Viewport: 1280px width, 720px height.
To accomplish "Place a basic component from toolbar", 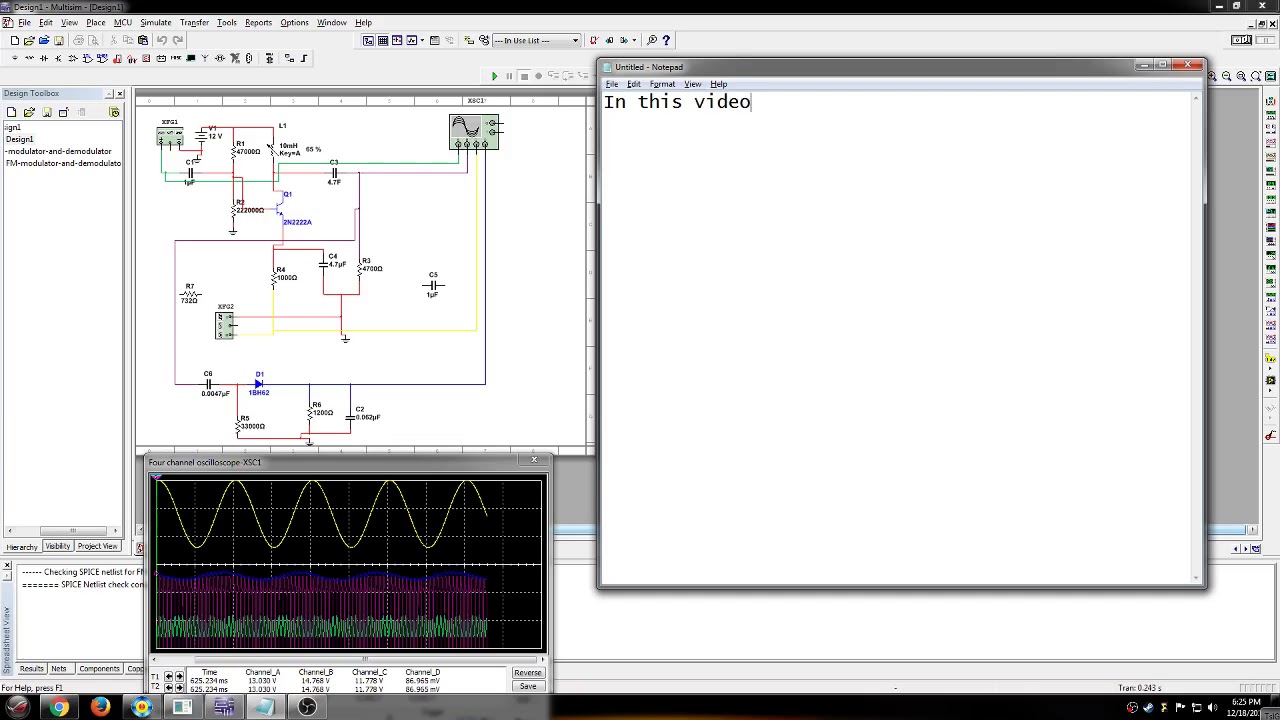I will 29,58.
